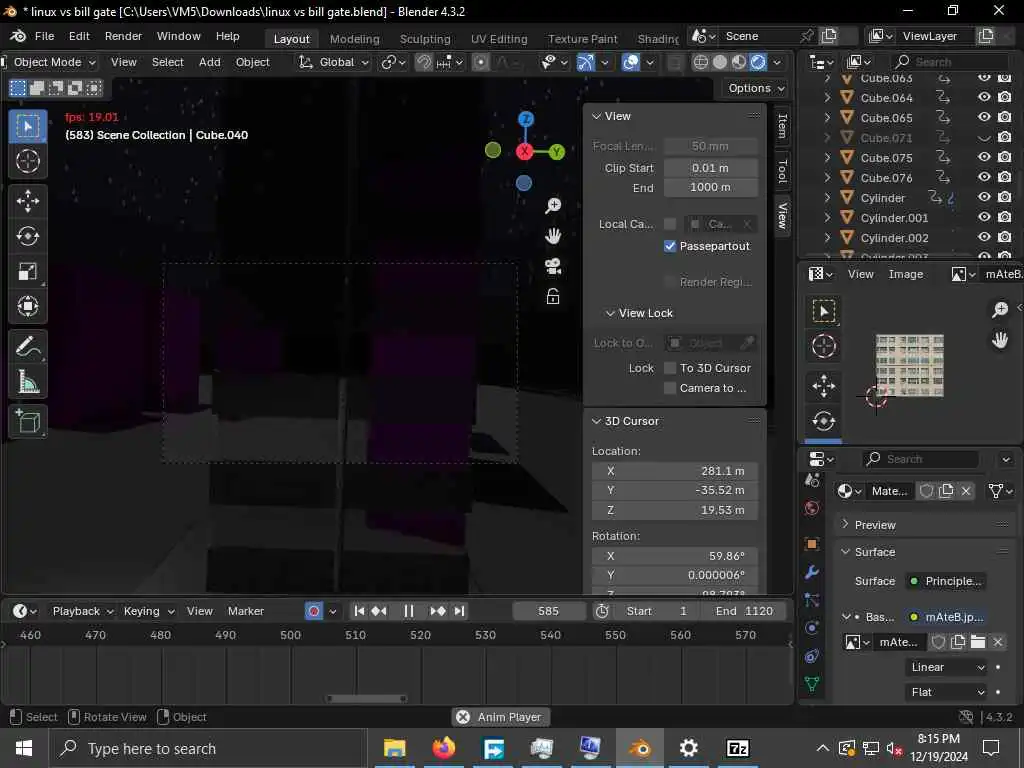Unlink the mAteB image texture
Viewport: 1024px width, 768px height.
click(x=998, y=643)
